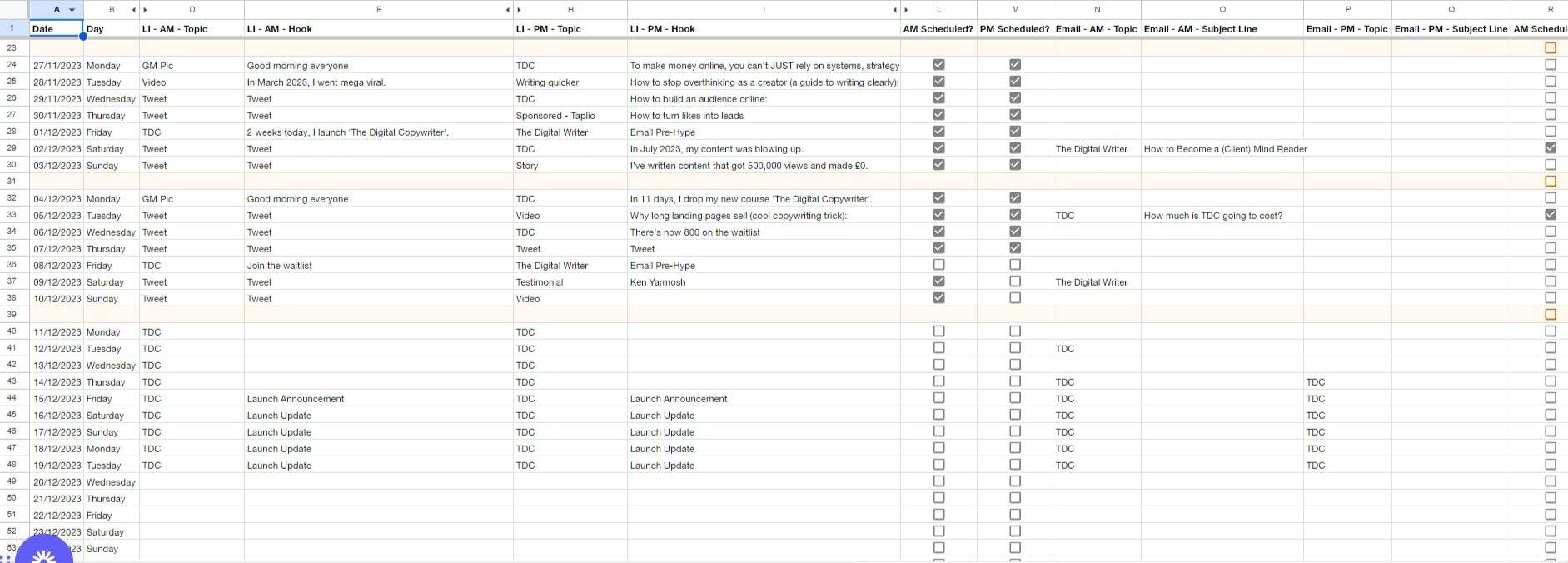1568x563 pixels.
Task: Click the hidden-columns left arrow on column B
Action: pyautogui.click(x=133, y=10)
